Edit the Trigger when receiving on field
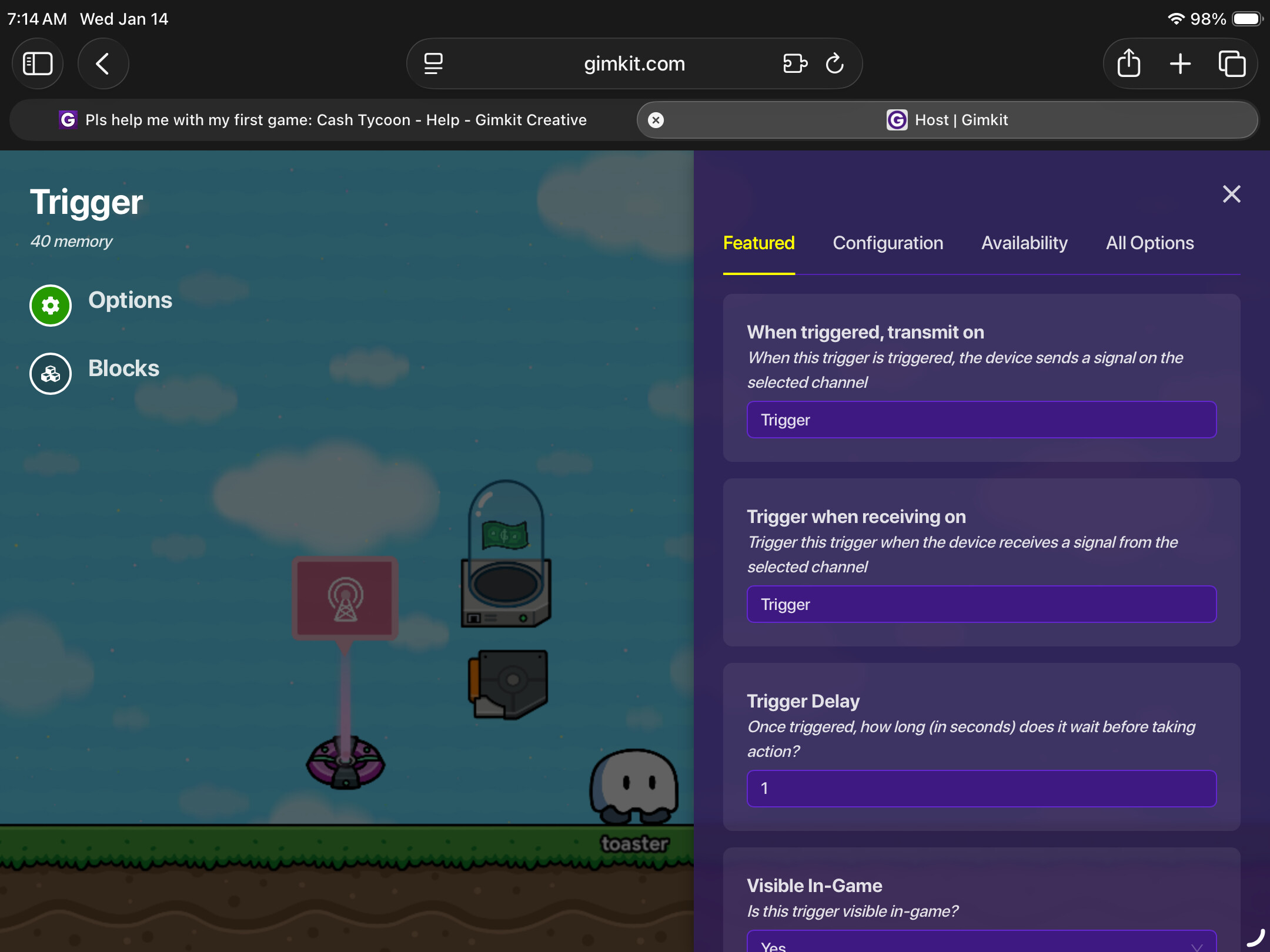The width and height of the screenshot is (1270, 952). tap(981, 604)
